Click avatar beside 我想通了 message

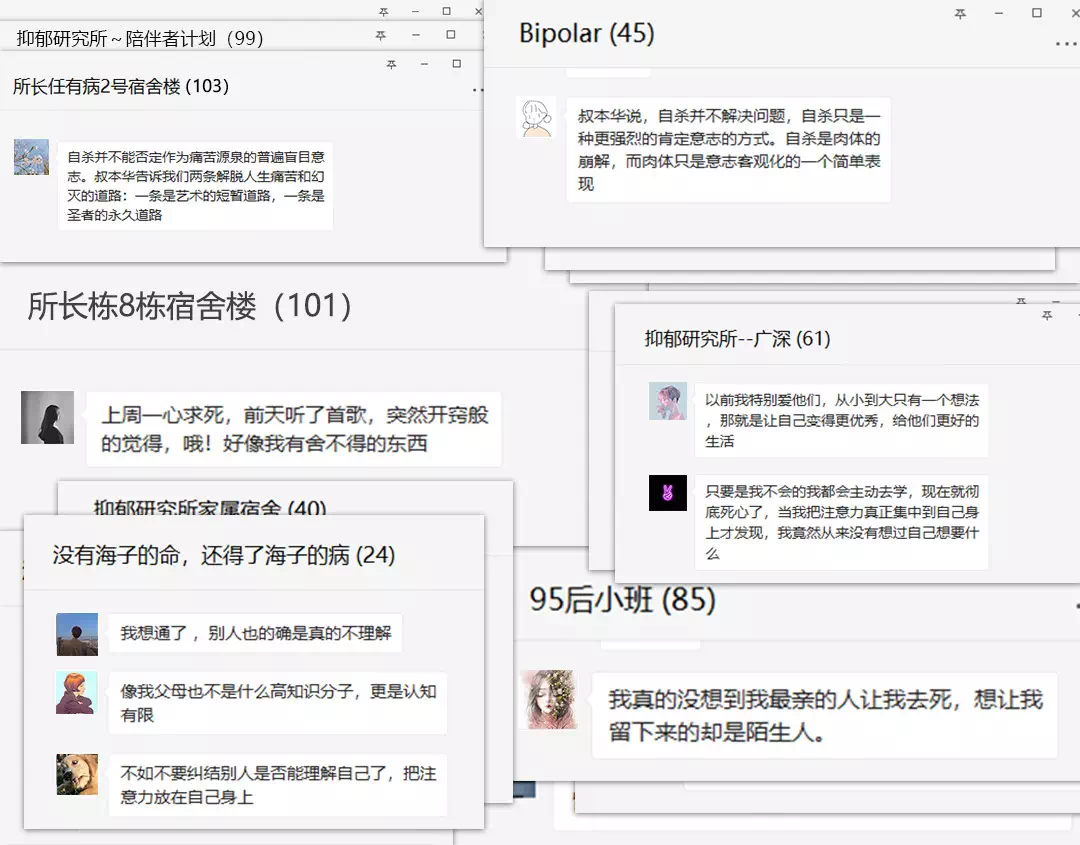coord(76,634)
